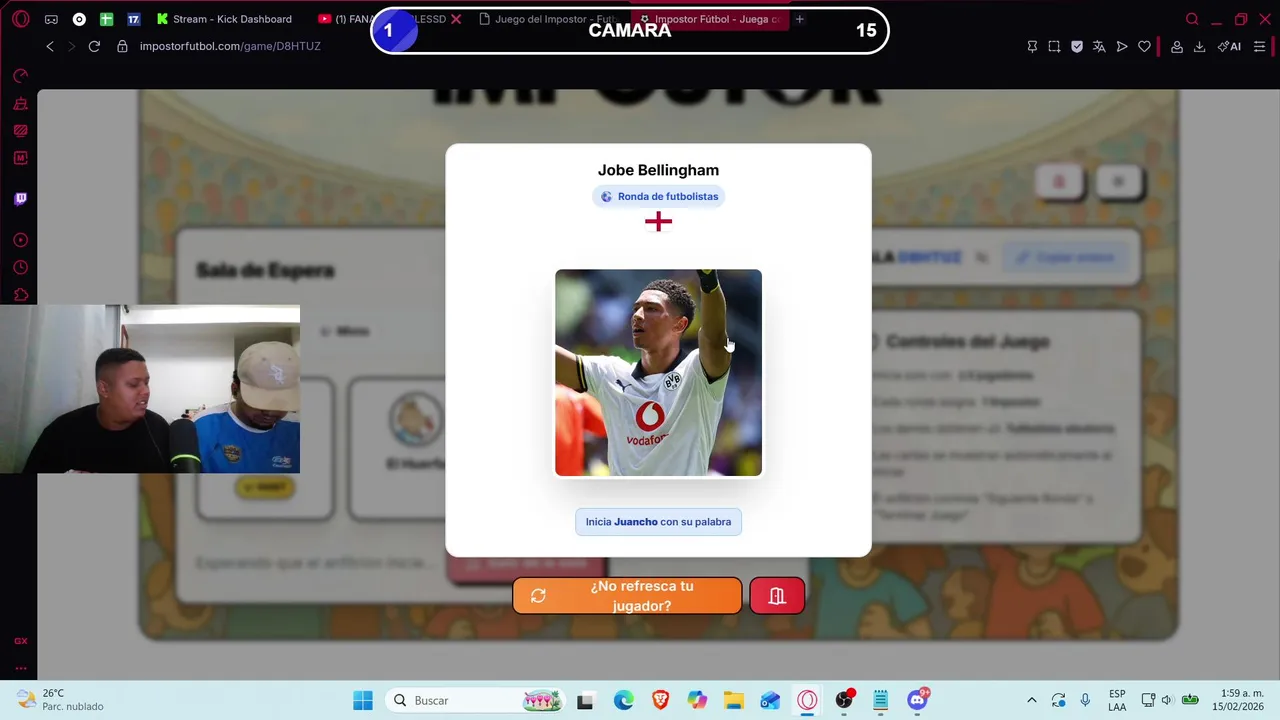
Task: Open the 'M' messenger sidebar icon
Action: 20,158
